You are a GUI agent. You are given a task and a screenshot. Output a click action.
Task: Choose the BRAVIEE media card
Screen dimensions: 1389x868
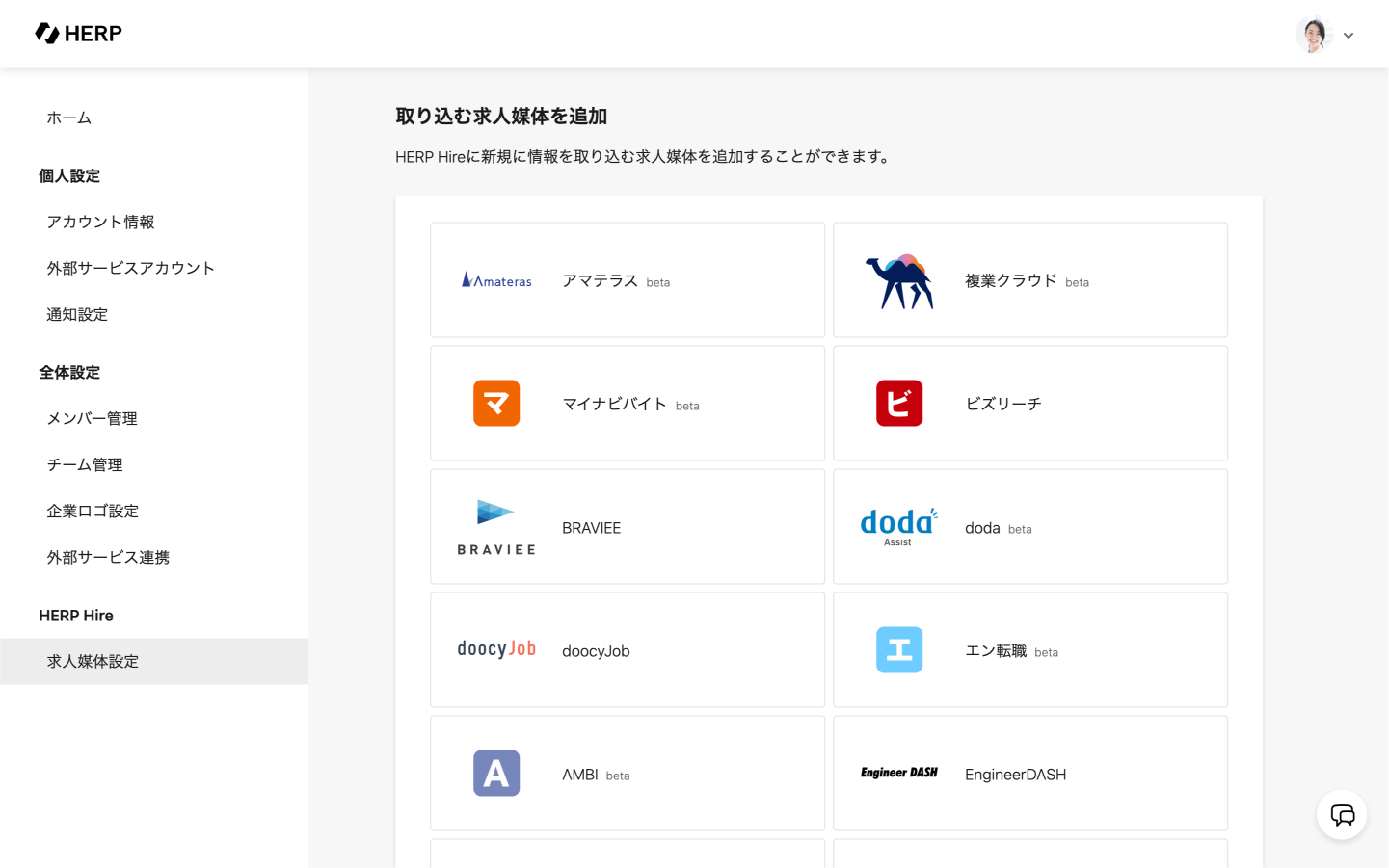[x=628, y=527]
